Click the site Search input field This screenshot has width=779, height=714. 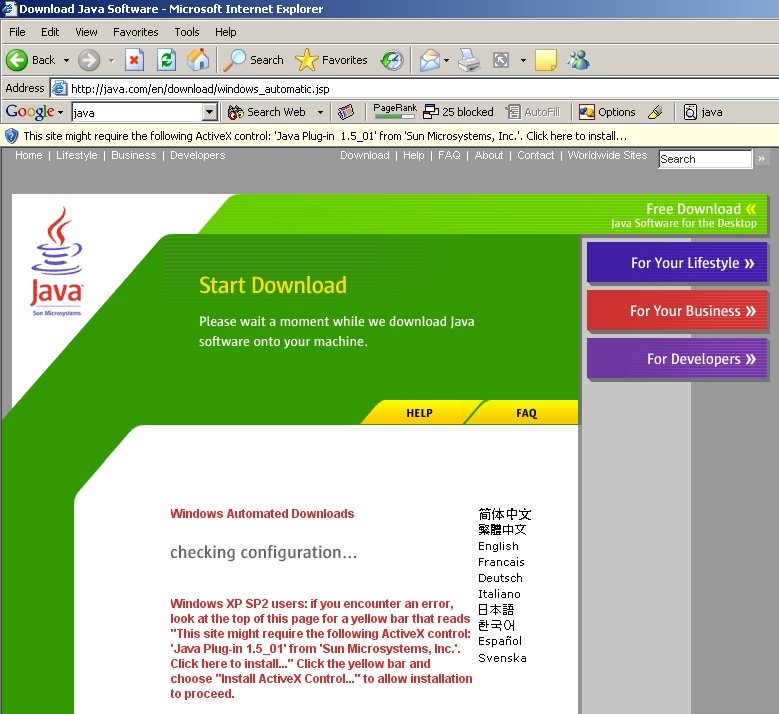(x=705, y=159)
